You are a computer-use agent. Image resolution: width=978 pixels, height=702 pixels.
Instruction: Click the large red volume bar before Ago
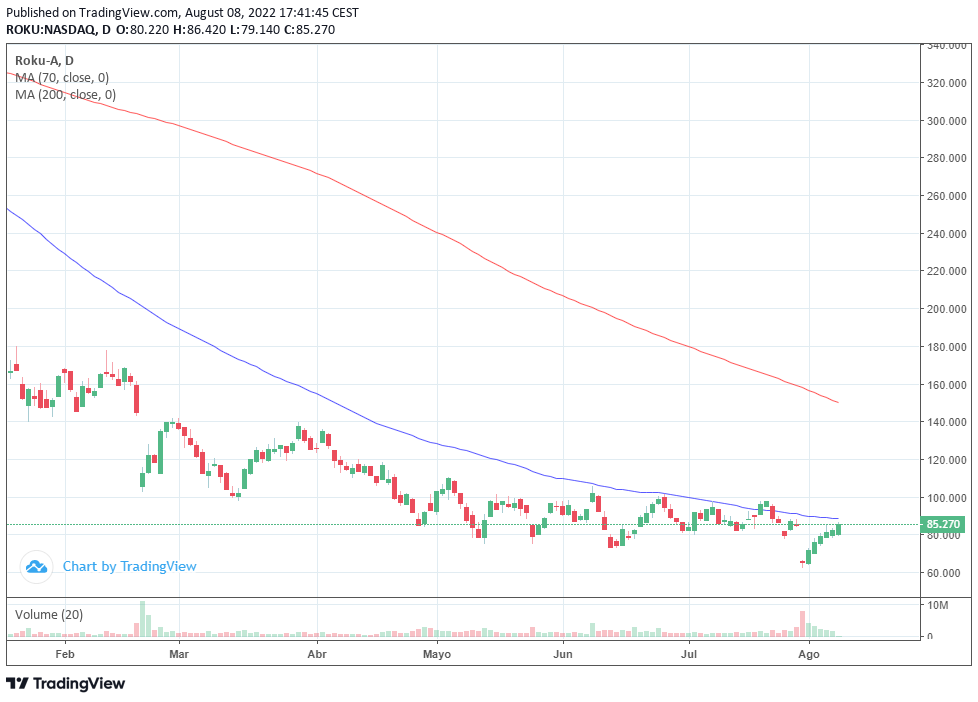803,623
